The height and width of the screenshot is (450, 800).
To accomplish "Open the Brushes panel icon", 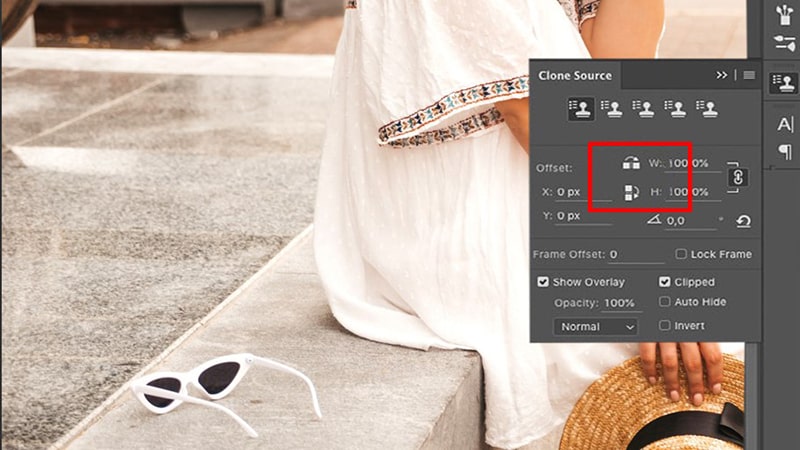I will point(784,13).
